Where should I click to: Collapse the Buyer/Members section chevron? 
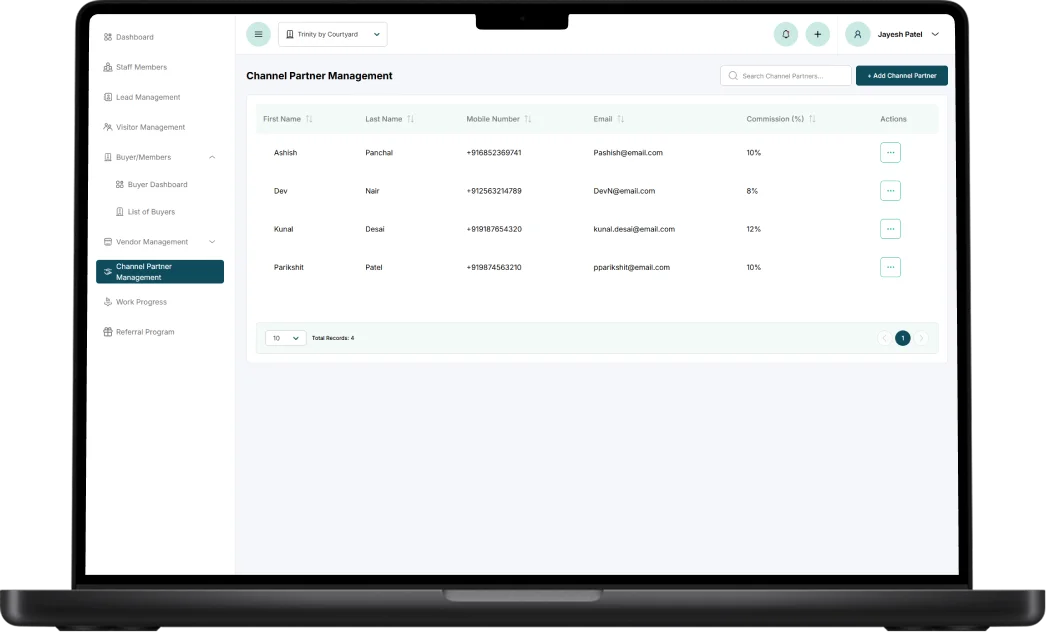coord(212,157)
